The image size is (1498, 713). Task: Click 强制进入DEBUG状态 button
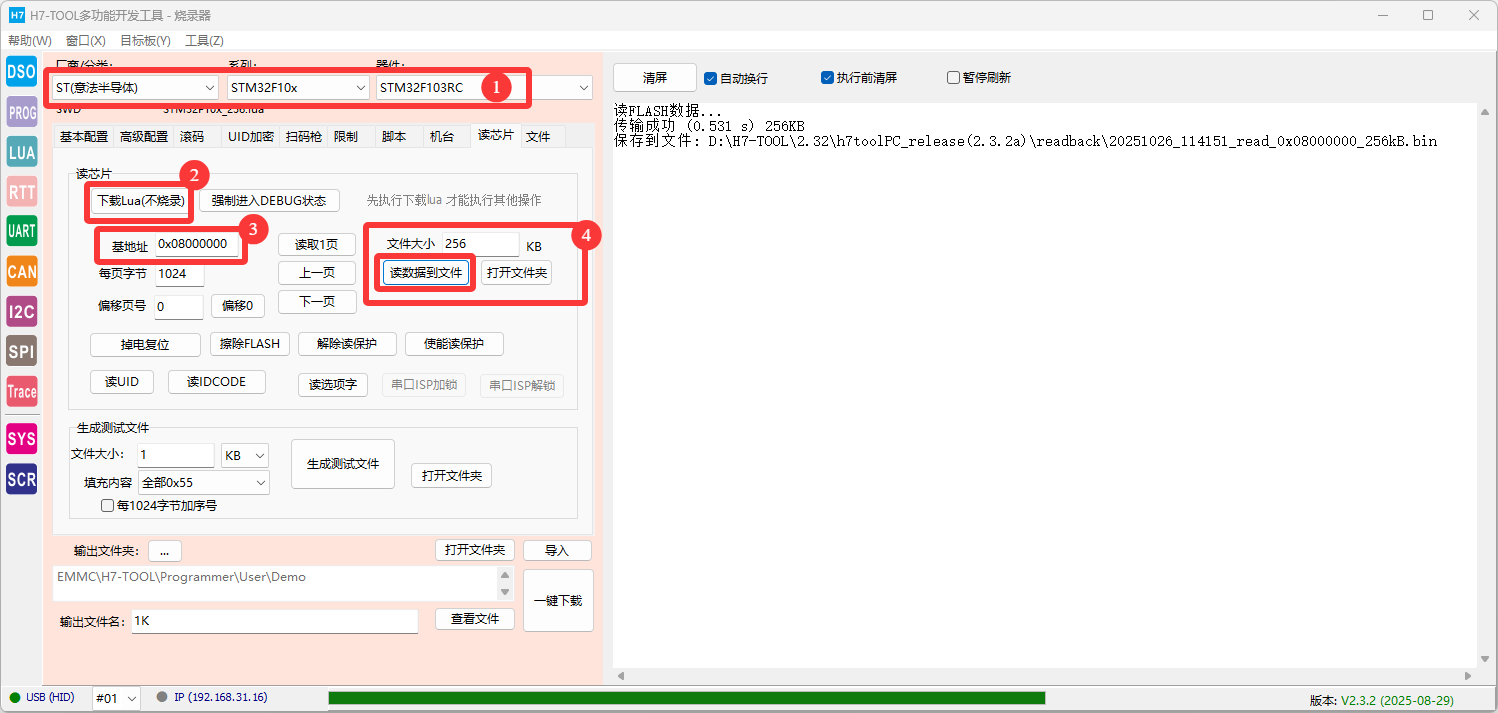[x=269, y=201]
